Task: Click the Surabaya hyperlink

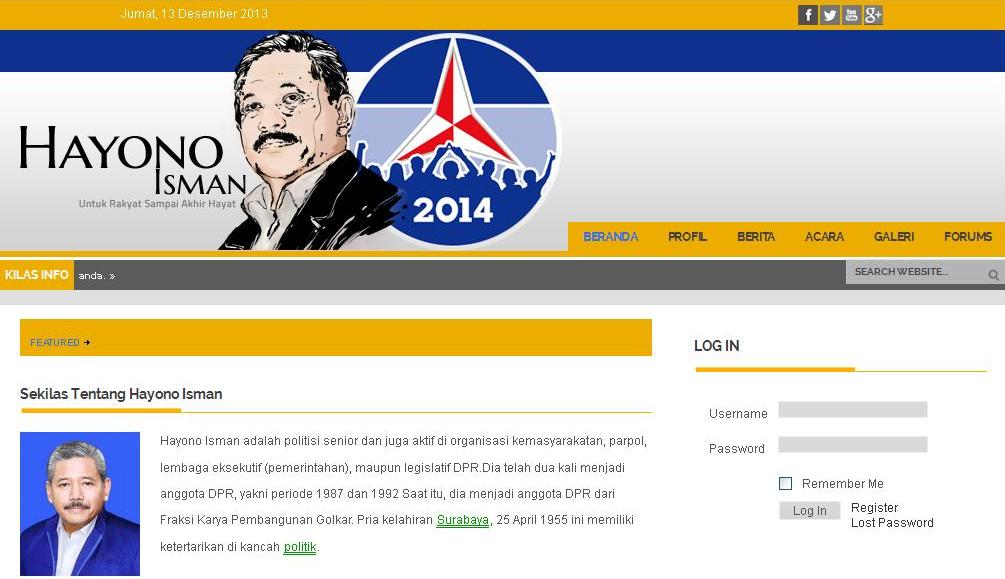Action: pyautogui.click(x=461, y=520)
